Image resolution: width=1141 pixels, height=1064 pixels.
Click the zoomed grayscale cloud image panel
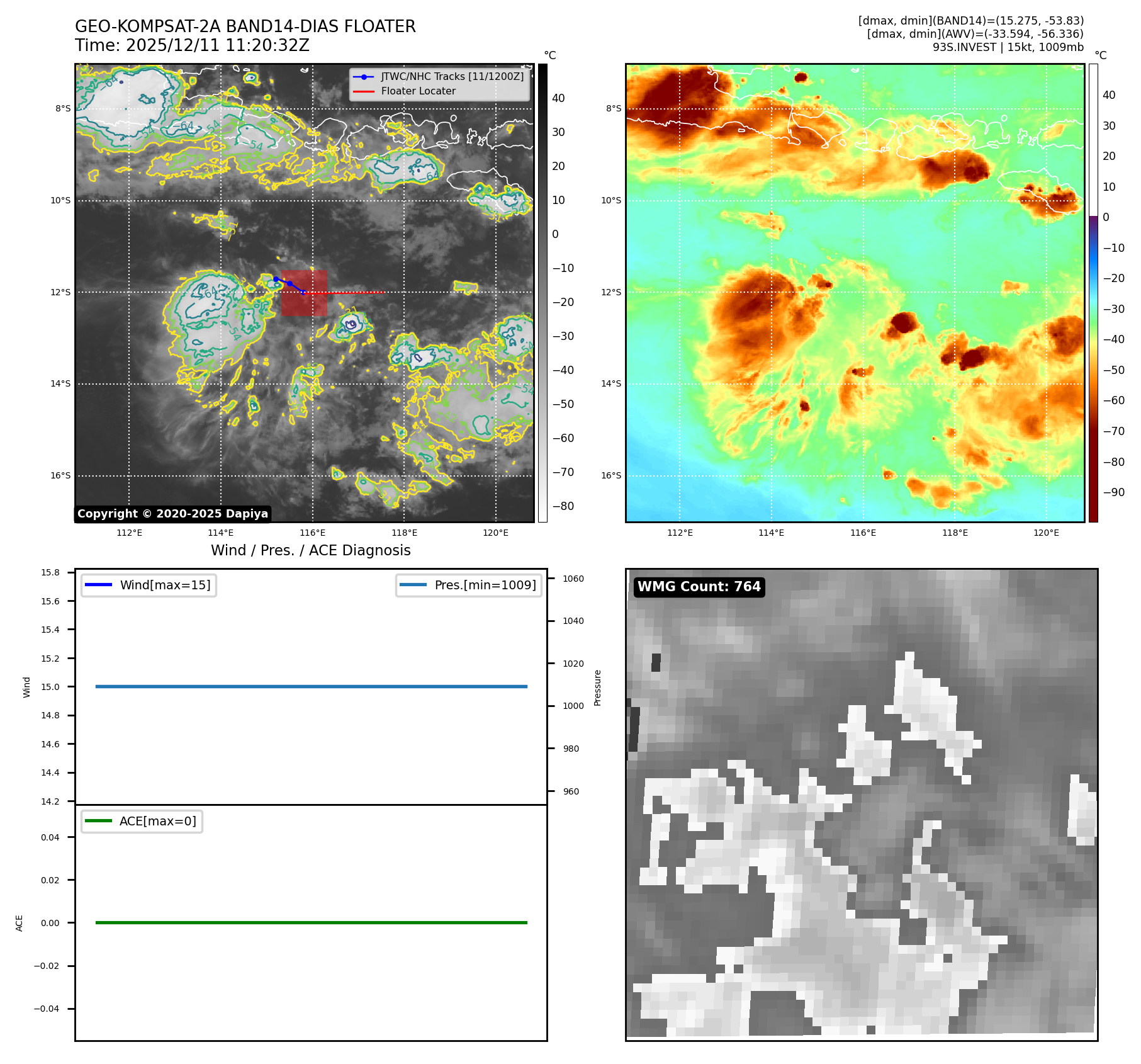[x=861, y=805]
